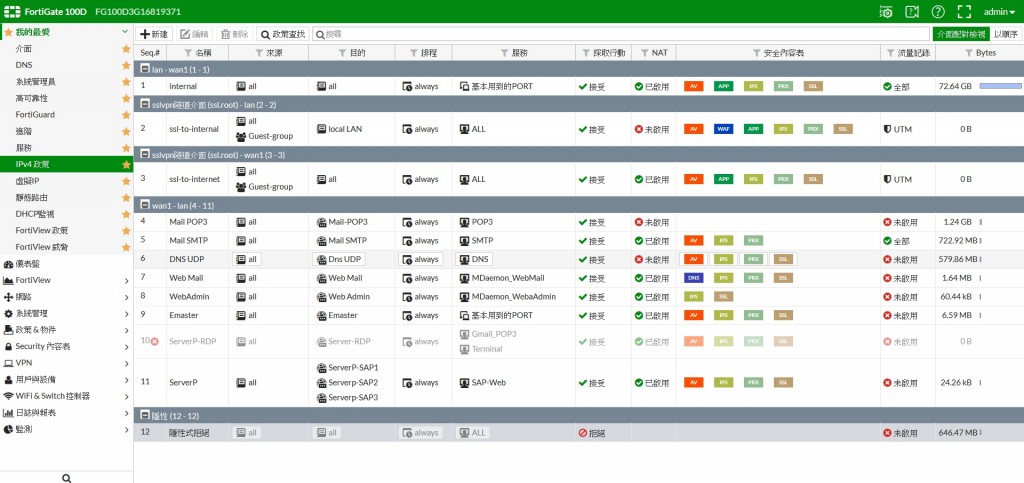Image resolution: width=1024 pixels, height=483 pixels.
Task: Collapse the 隱性 (12 - 12) section
Action: [x=145, y=416]
